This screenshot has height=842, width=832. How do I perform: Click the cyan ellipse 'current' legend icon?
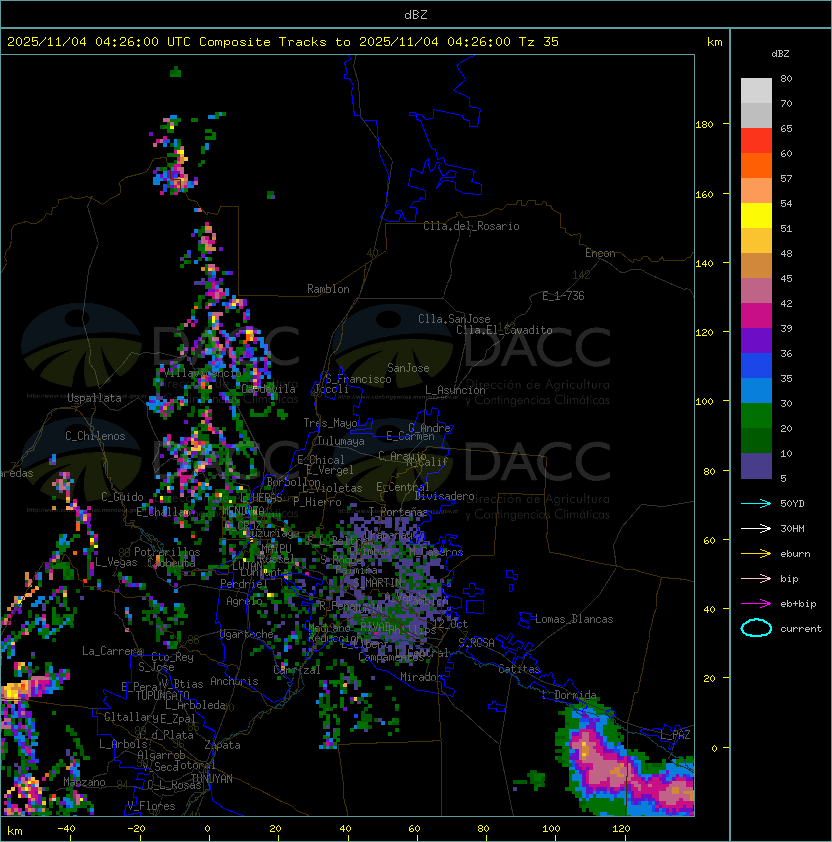tap(756, 628)
